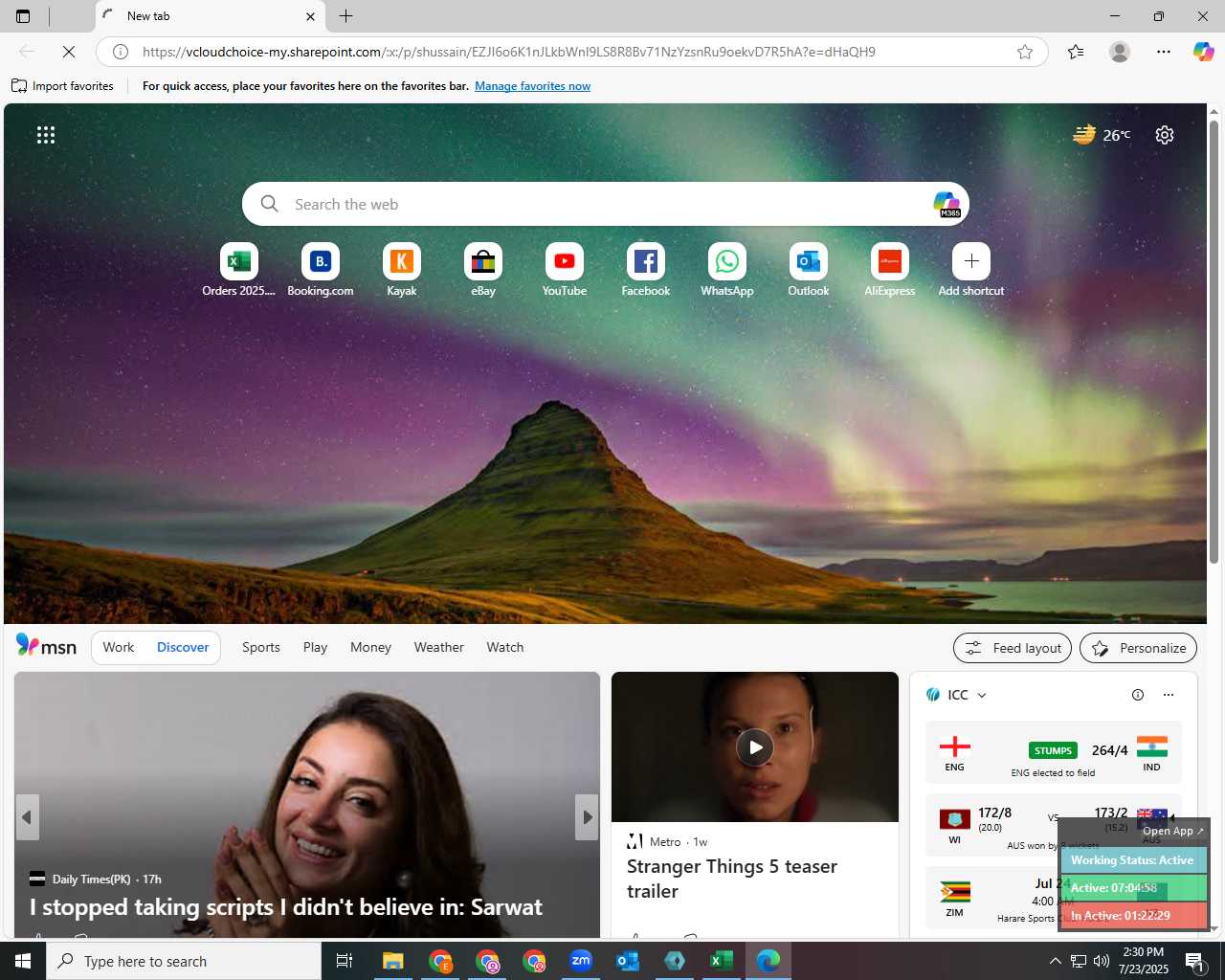Open the Sarwat scripts headline article
This screenshot has height=980, width=1225.
(x=285, y=907)
